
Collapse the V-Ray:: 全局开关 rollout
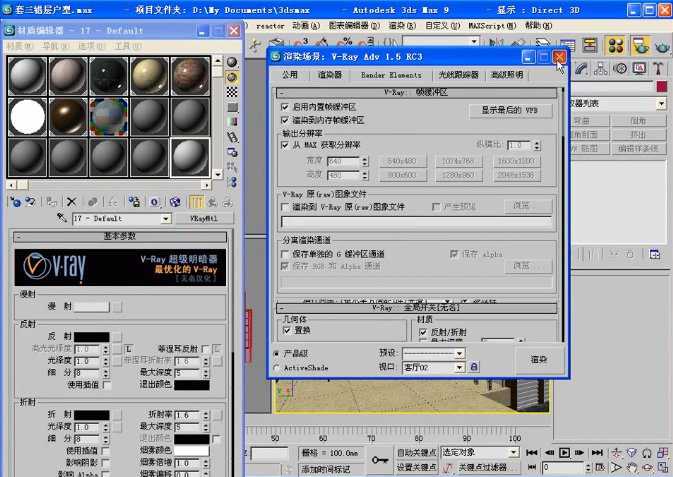[417, 308]
